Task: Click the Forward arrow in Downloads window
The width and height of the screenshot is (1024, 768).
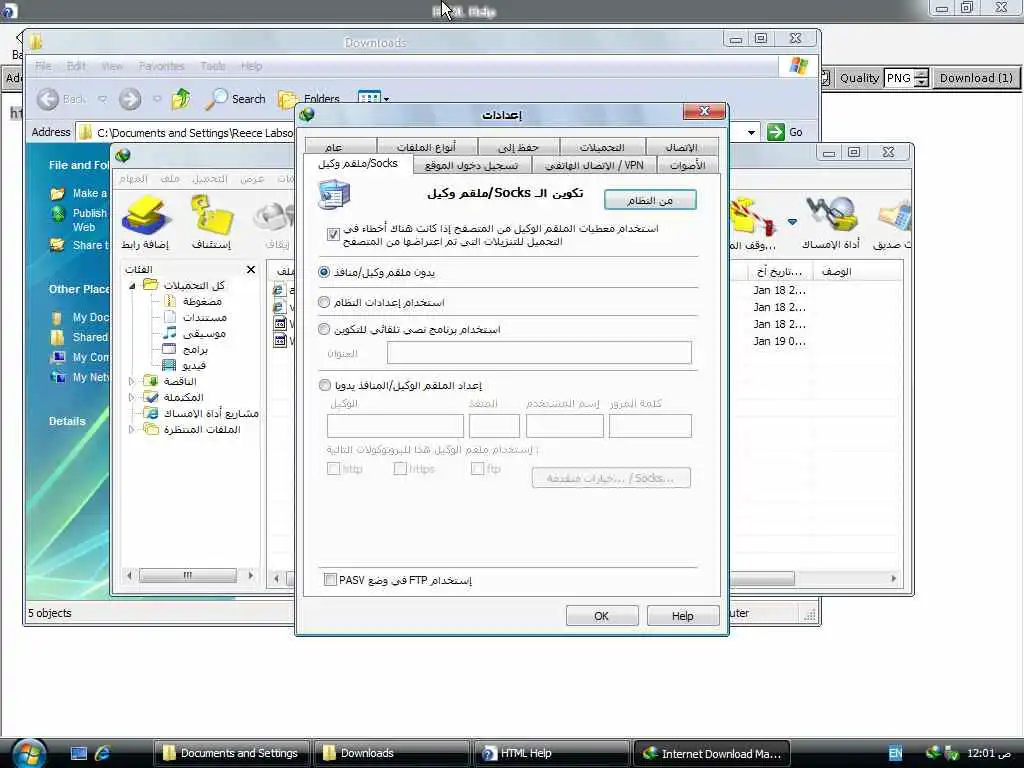Action: (130, 99)
